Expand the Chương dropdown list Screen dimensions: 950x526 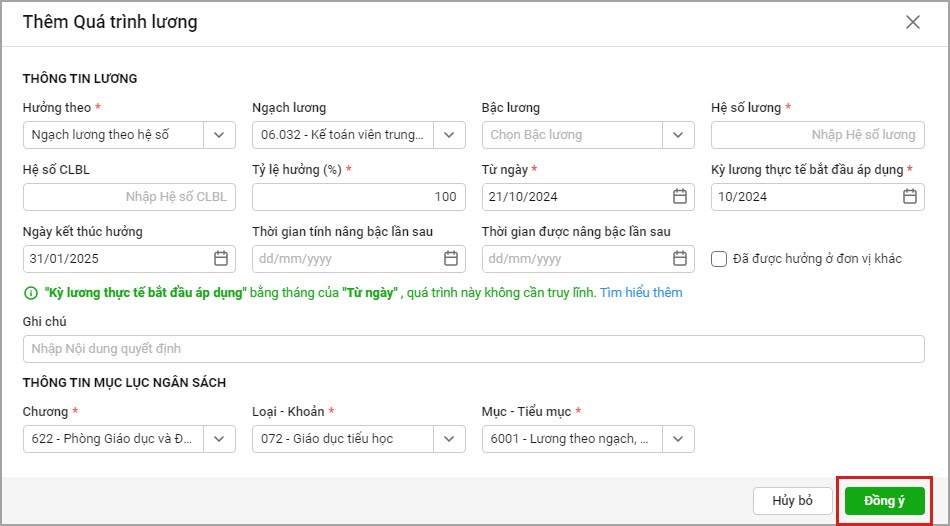click(219, 439)
